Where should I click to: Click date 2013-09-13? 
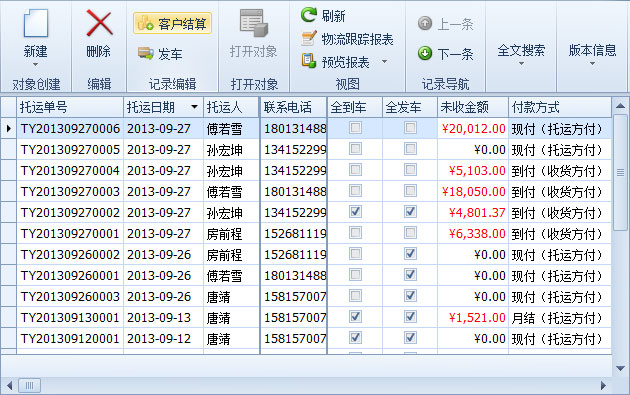pos(159,318)
